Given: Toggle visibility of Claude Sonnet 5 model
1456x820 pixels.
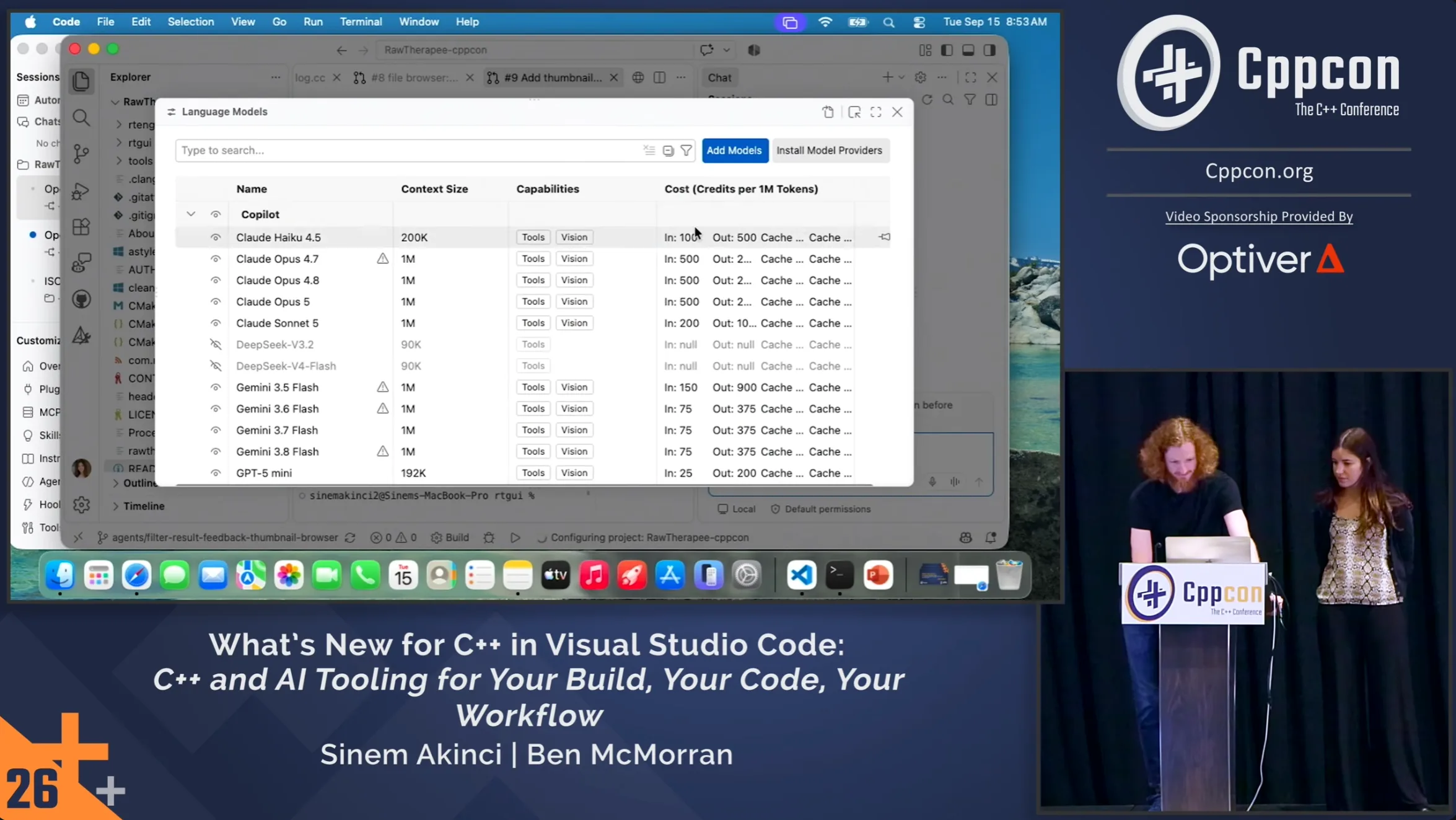Looking at the screenshot, I should [215, 323].
